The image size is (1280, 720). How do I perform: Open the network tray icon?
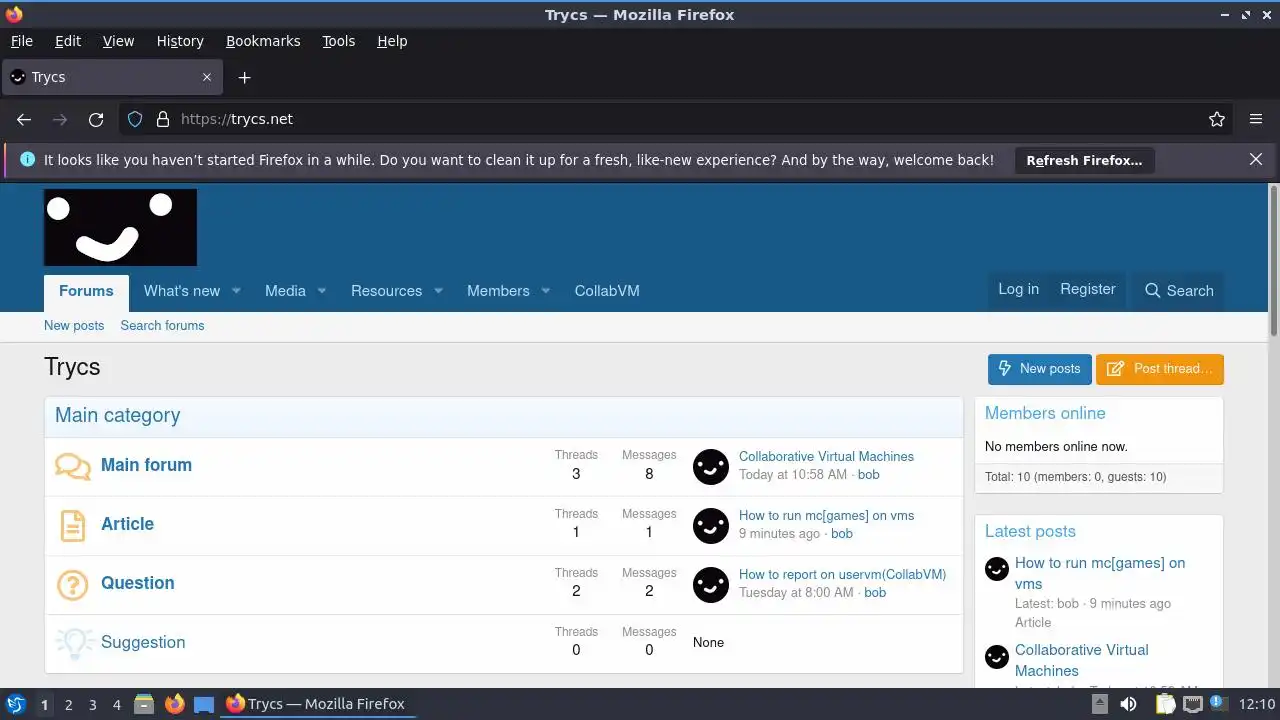coord(1192,704)
